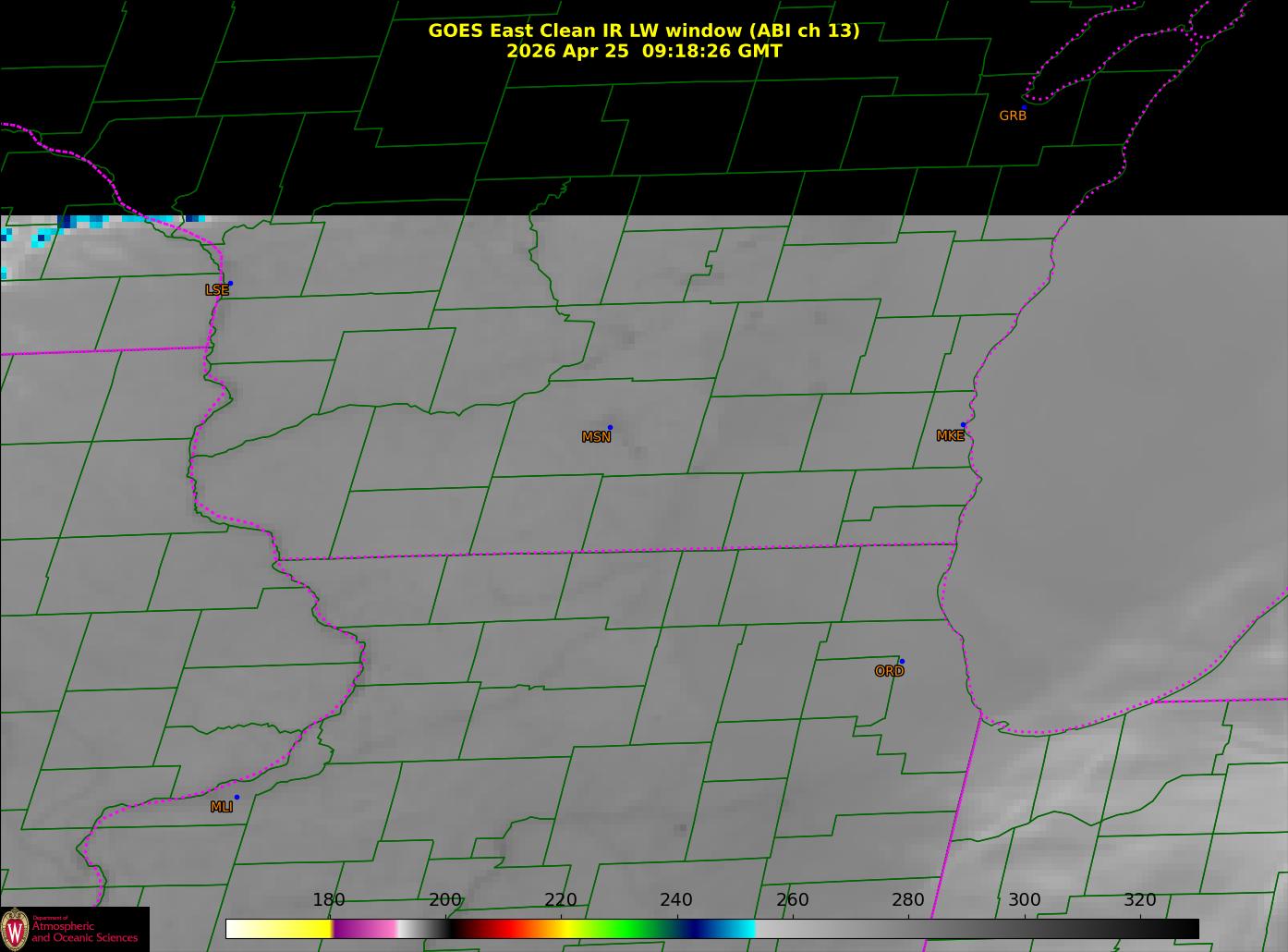Click the 180 tick label on the scale
The height and width of the screenshot is (952, 1288).
329,899
